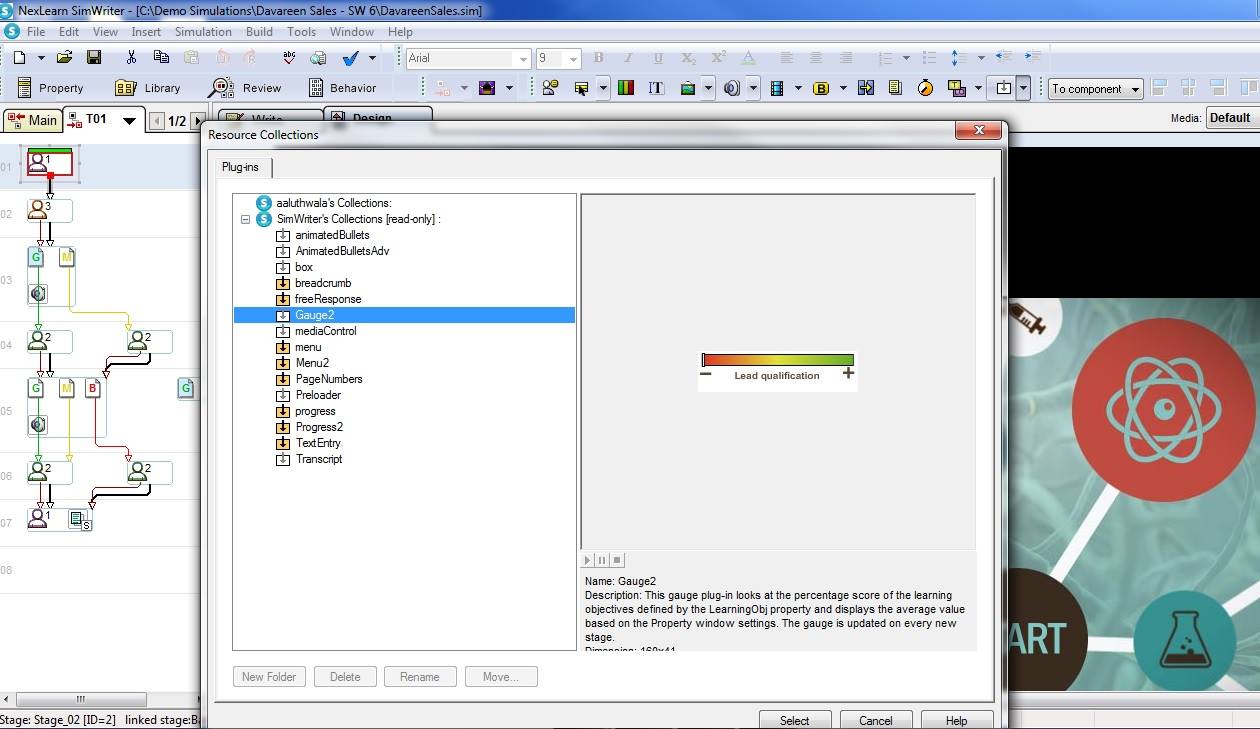This screenshot has width=1260, height=729.
Task: Click the hotspot pointer icon
Action: [x=581, y=88]
